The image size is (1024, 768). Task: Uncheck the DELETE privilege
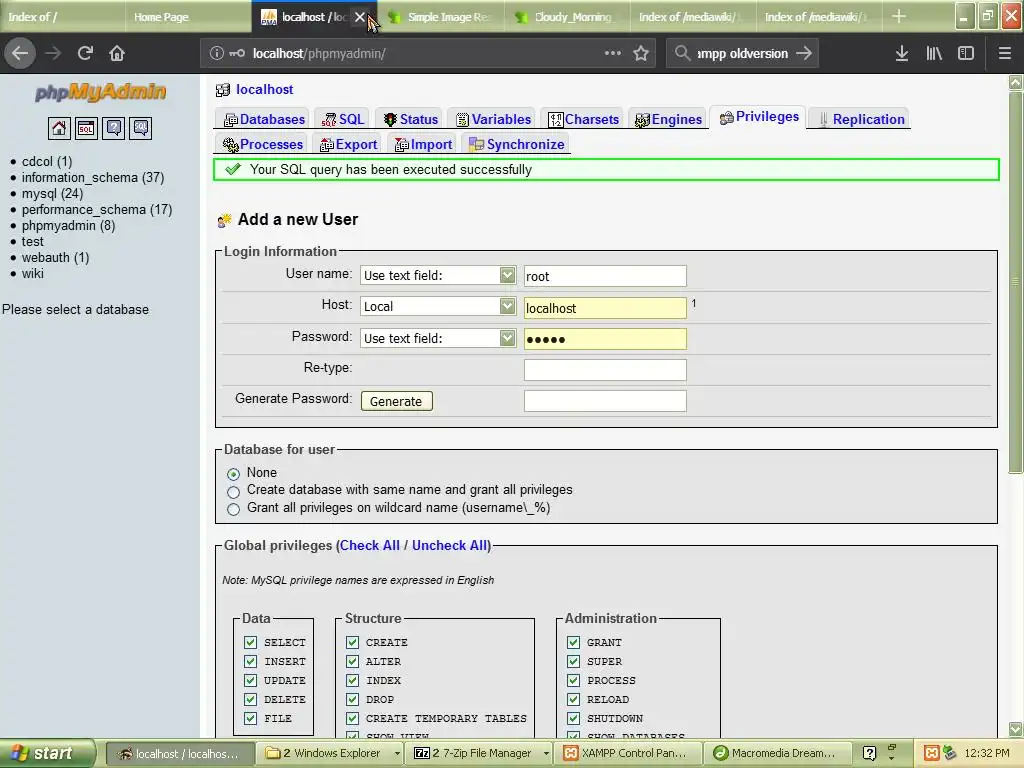pyautogui.click(x=250, y=699)
